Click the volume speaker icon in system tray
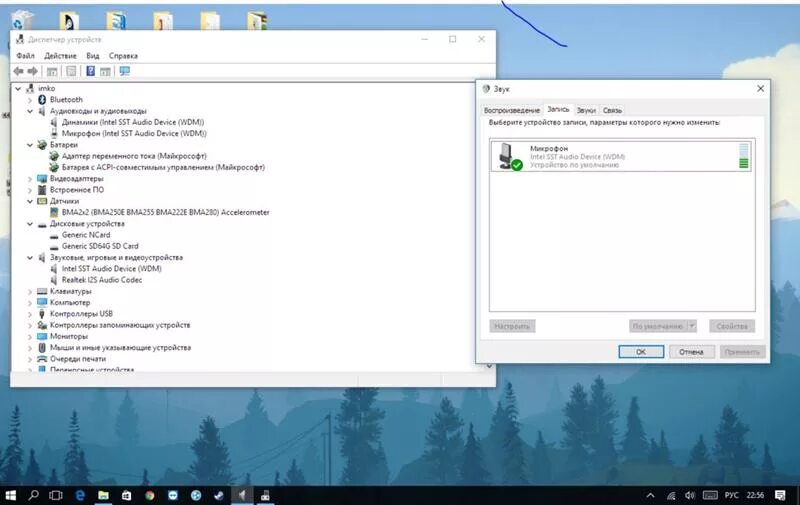Screen dimensions: 800x505 click(690, 495)
